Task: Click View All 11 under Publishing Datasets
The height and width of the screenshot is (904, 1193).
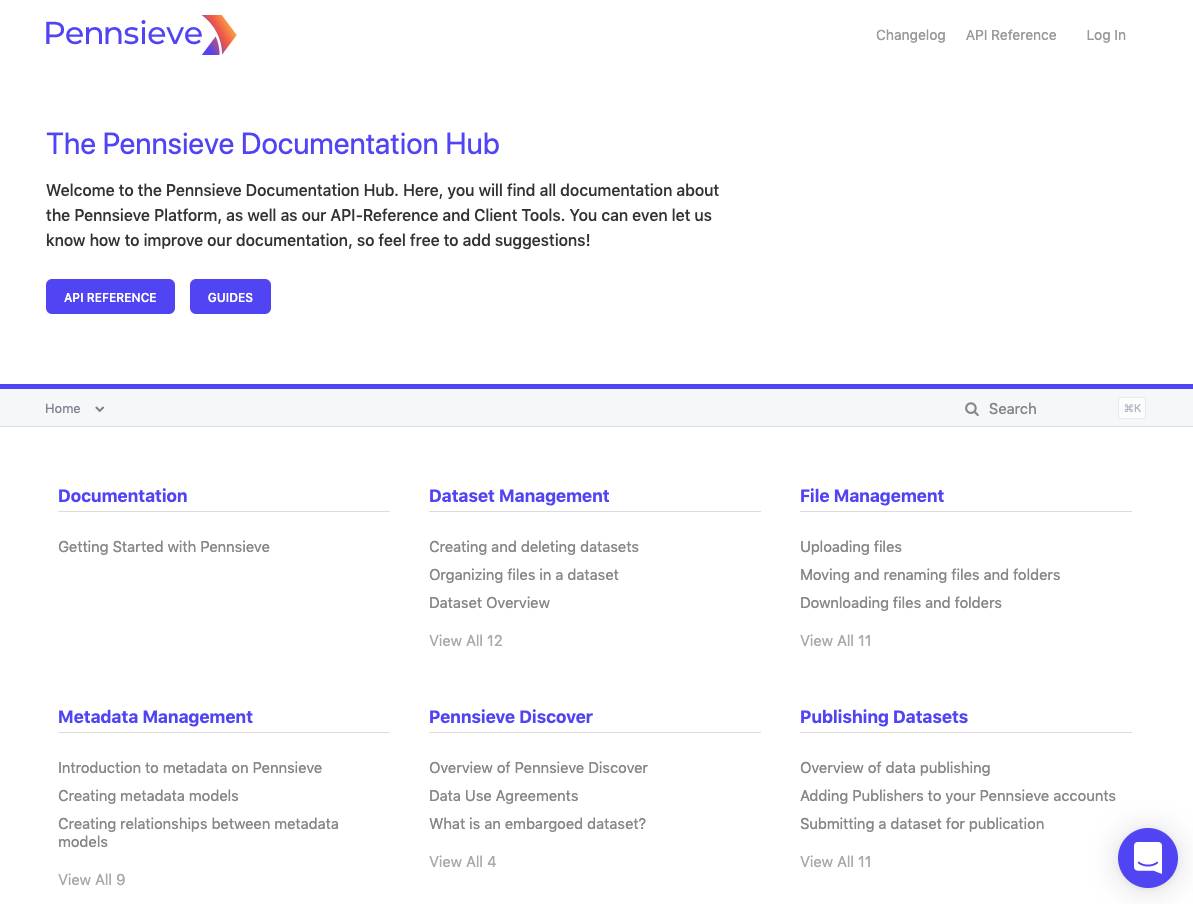Action: (x=835, y=862)
